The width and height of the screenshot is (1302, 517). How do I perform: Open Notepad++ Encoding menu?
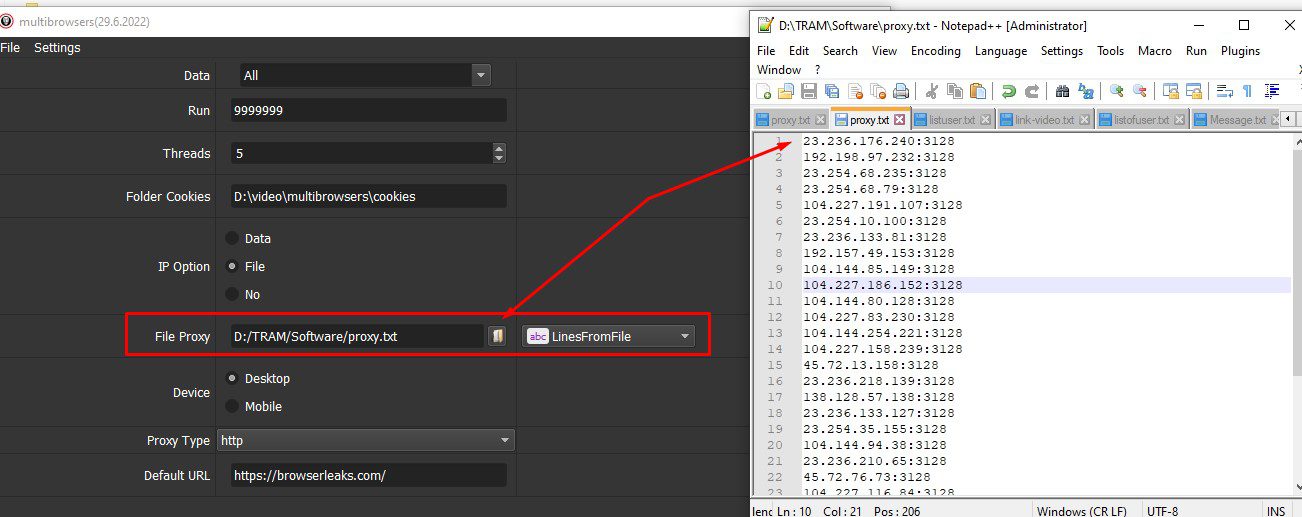pos(936,50)
